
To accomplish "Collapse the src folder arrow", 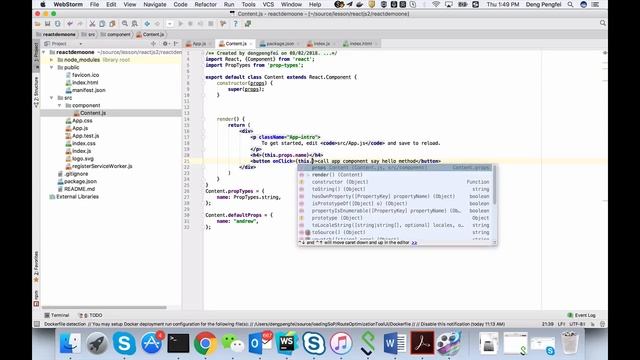I will tap(52, 98).
